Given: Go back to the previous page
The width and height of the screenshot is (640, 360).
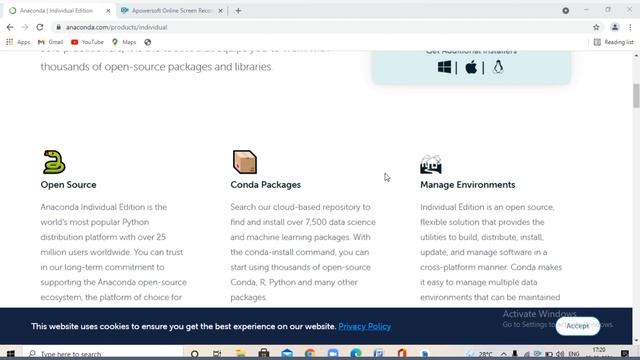Looking at the screenshot, I should point(10,27).
